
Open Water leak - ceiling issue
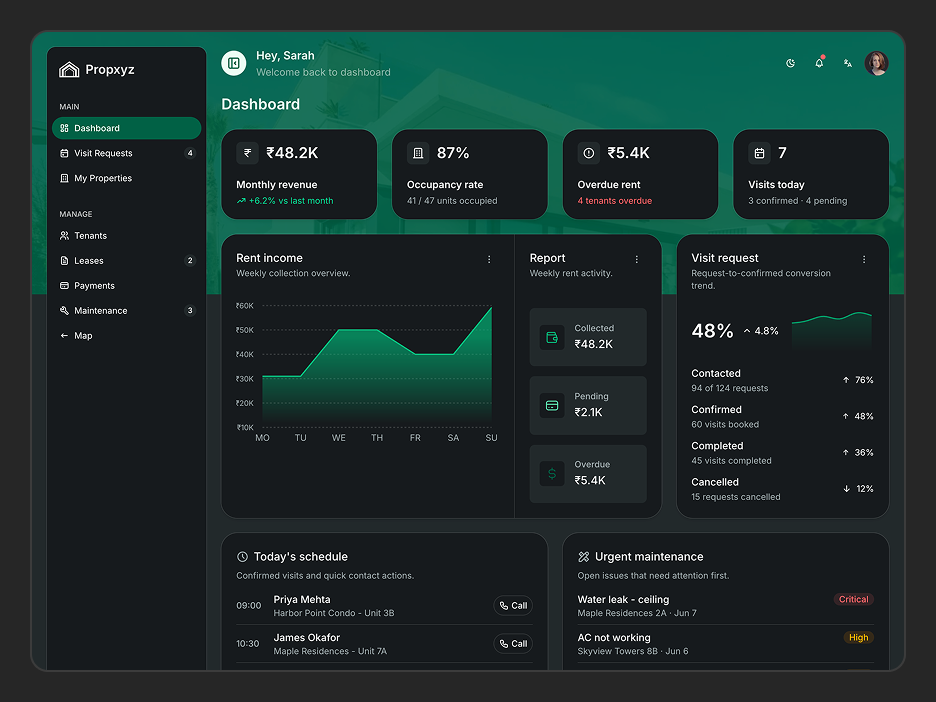(725, 606)
